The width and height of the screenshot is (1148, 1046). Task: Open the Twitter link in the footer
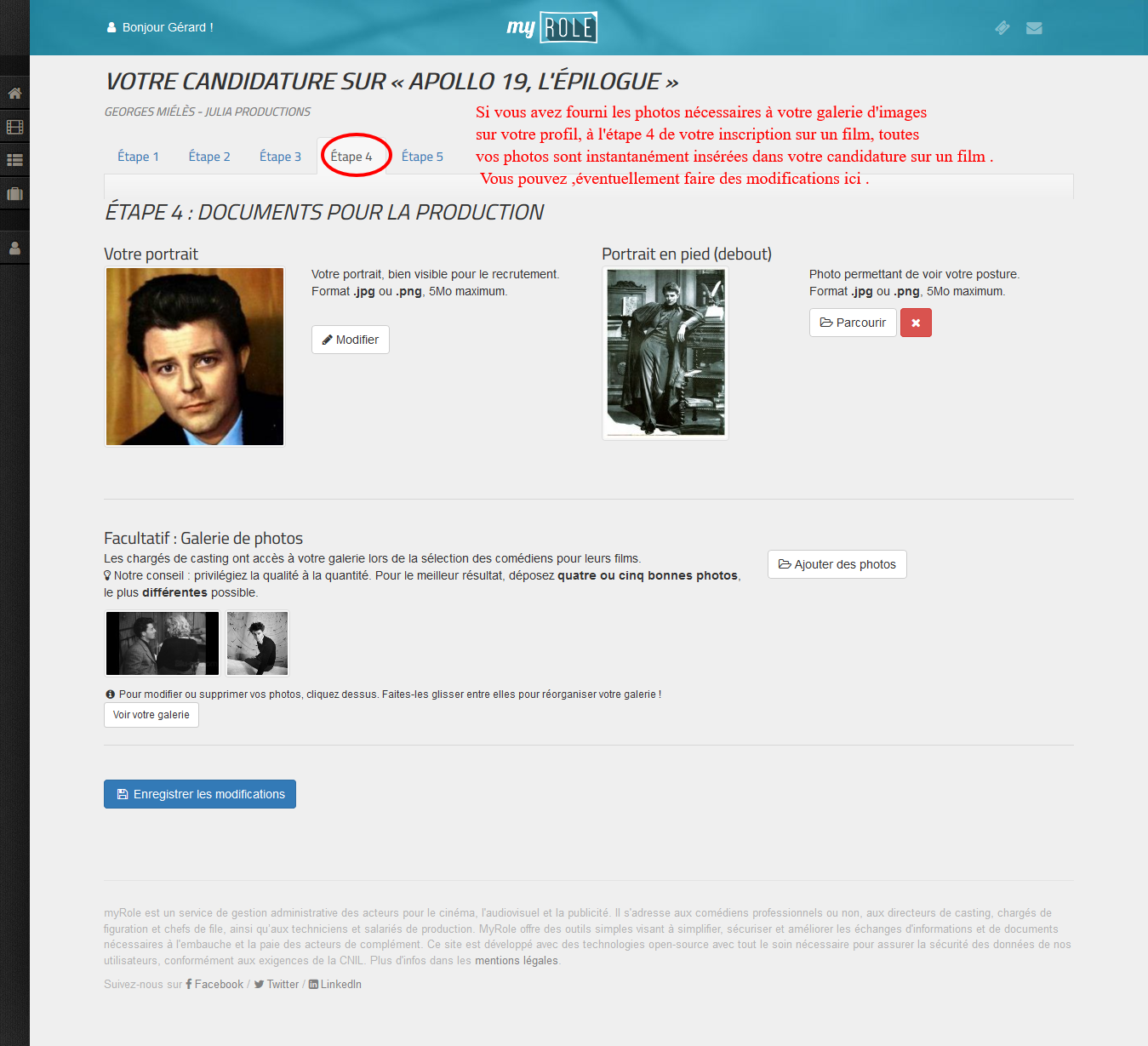click(x=277, y=984)
